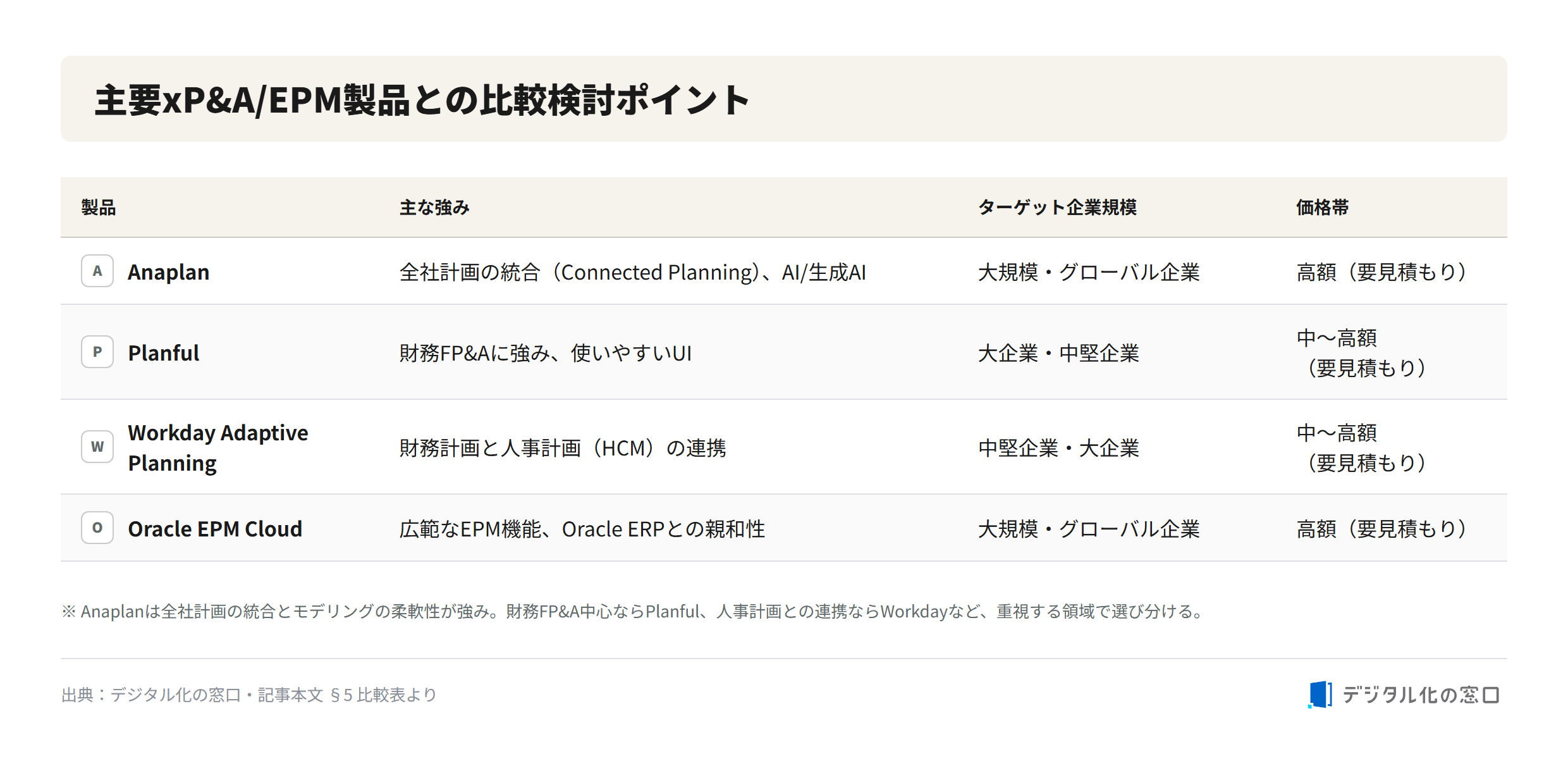Click Oracle's 大規模・グローバル企業 target cell
This screenshot has height=768, width=1568.
tap(1089, 528)
